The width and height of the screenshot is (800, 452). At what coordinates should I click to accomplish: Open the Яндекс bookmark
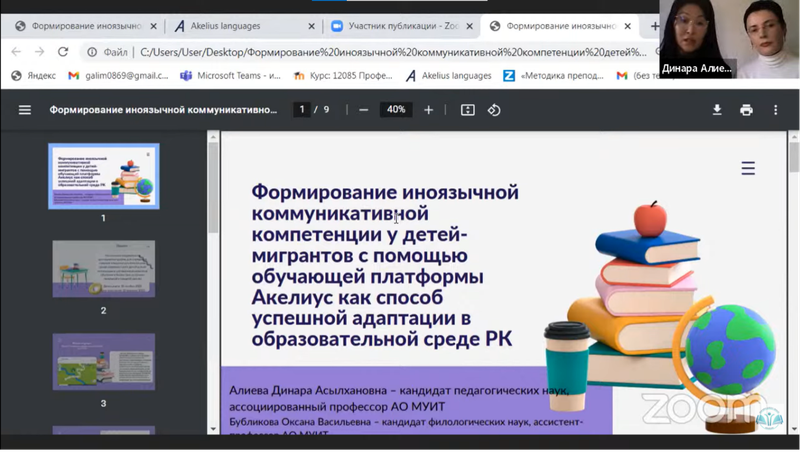[34, 76]
